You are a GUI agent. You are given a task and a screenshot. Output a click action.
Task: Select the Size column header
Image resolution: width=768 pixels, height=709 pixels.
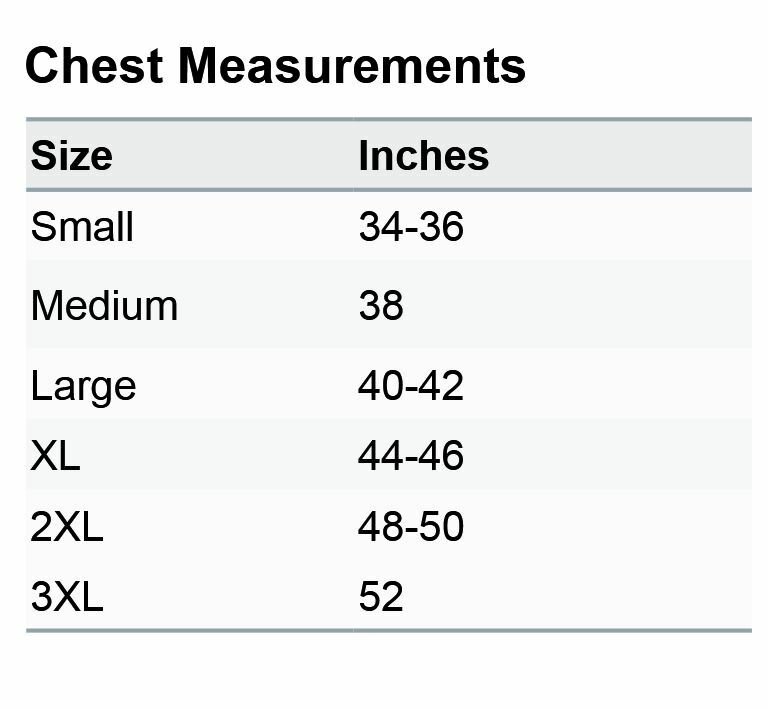(x=72, y=155)
